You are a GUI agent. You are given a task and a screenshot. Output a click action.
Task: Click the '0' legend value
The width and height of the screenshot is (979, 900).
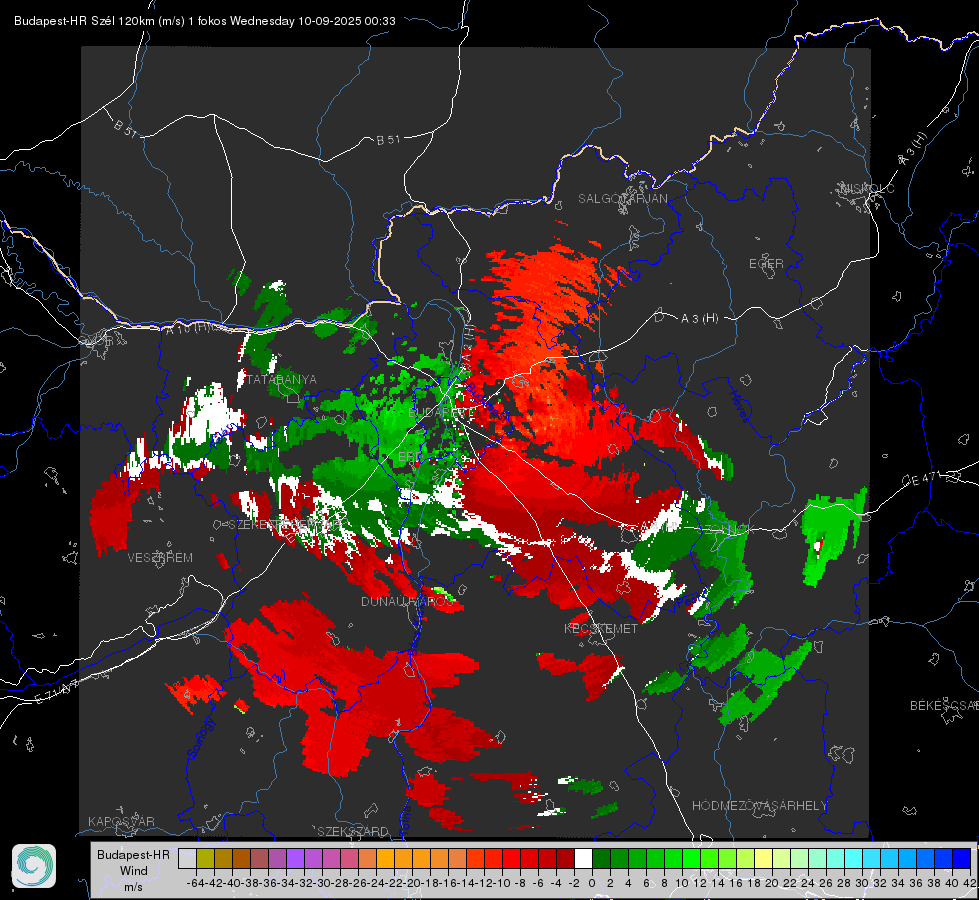point(592,883)
